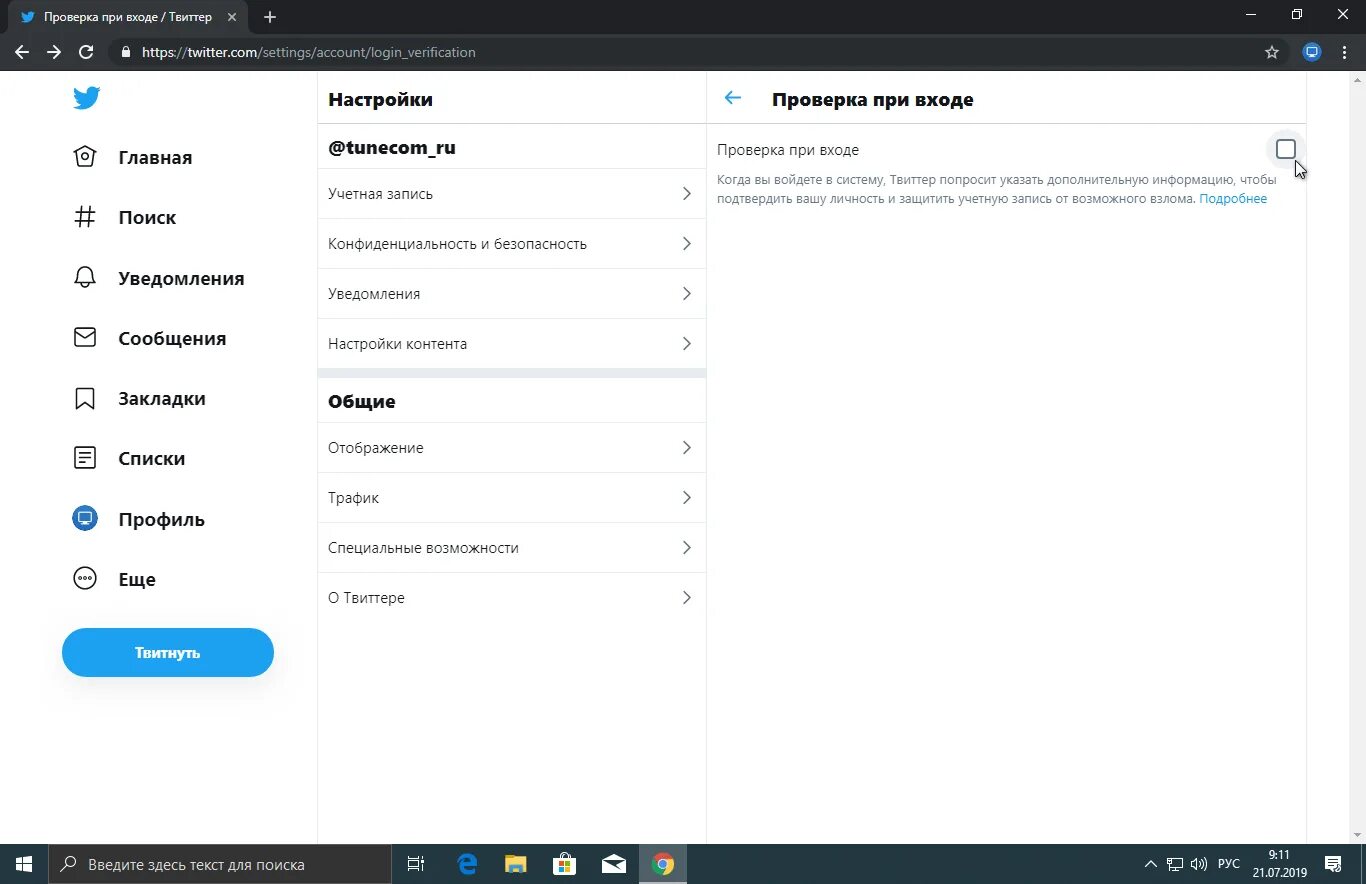Select Сообщения in sidebar
Viewport: 1366px width, 884px height.
172,338
